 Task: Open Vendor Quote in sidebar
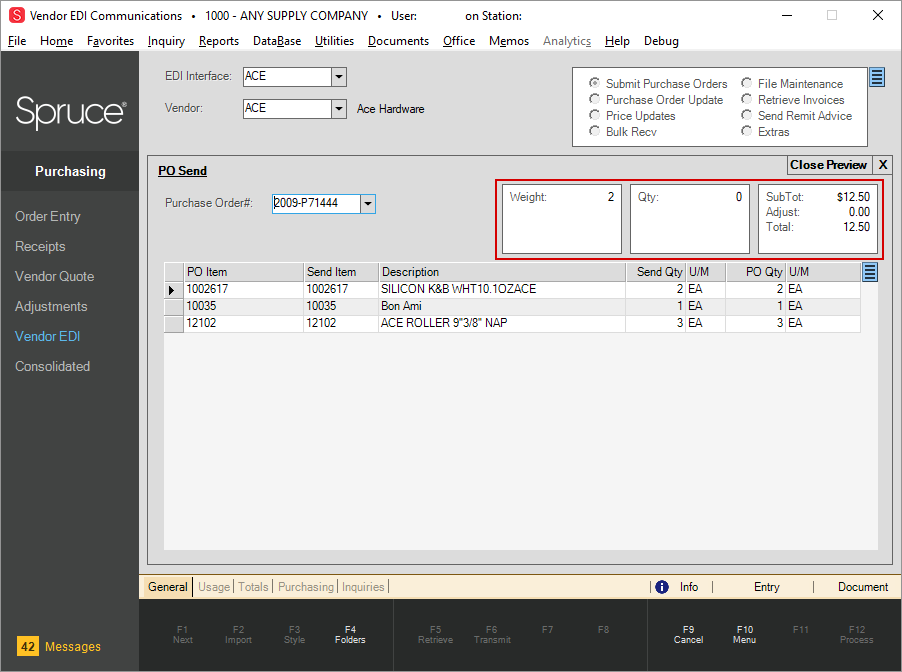point(55,276)
